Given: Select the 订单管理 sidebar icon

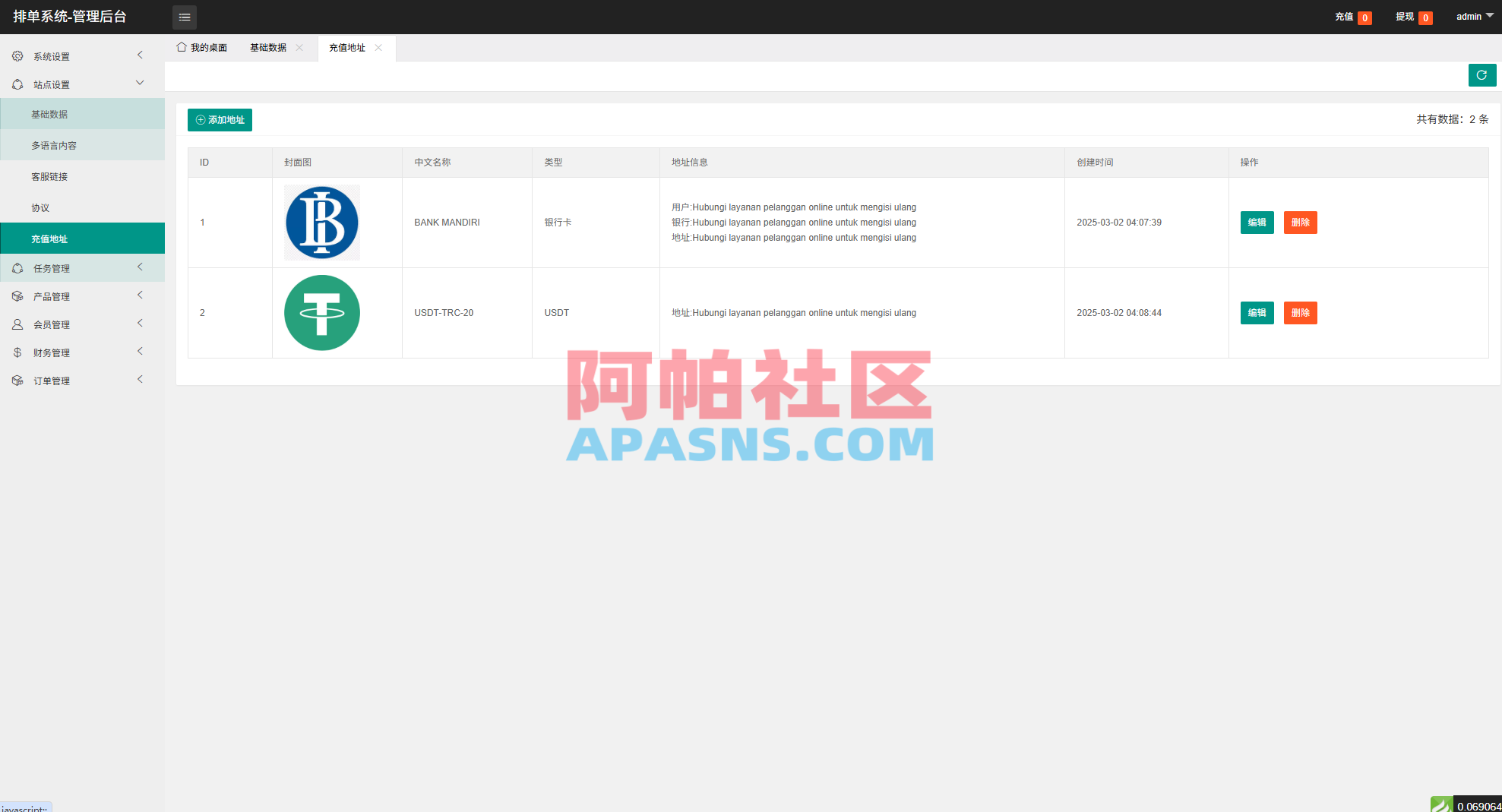Looking at the screenshot, I should point(17,380).
